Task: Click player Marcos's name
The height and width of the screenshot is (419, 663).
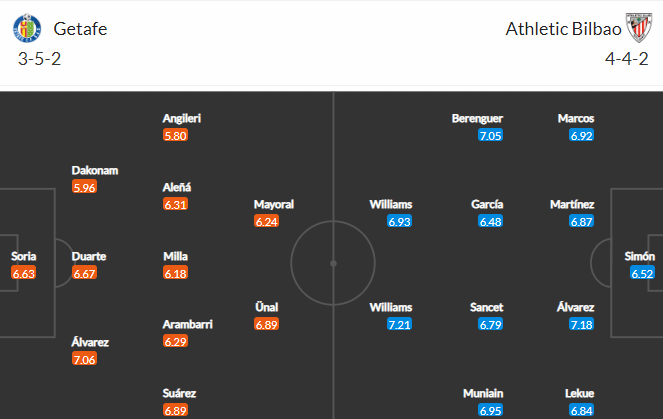Action: (x=576, y=118)
